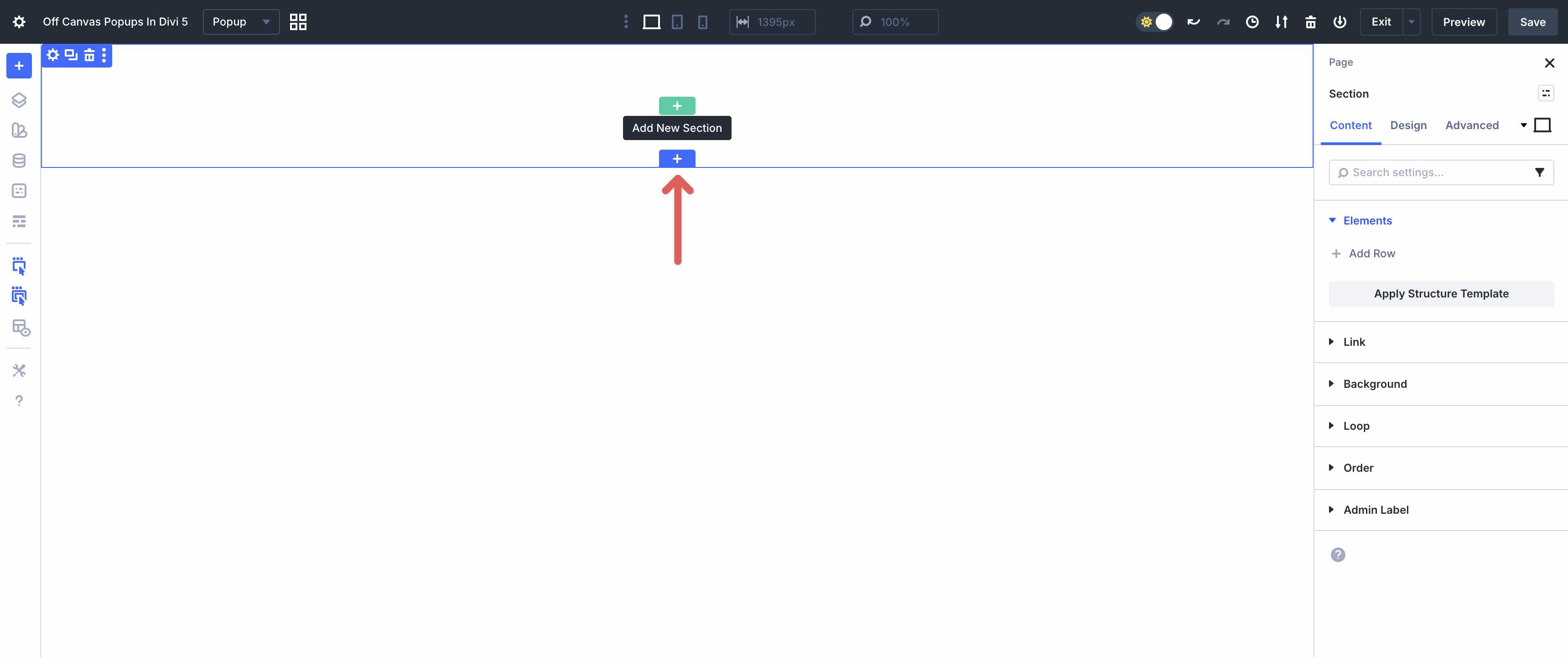
Task: Select the wireframe grid view icon near Popup
Action: [298, 21]
